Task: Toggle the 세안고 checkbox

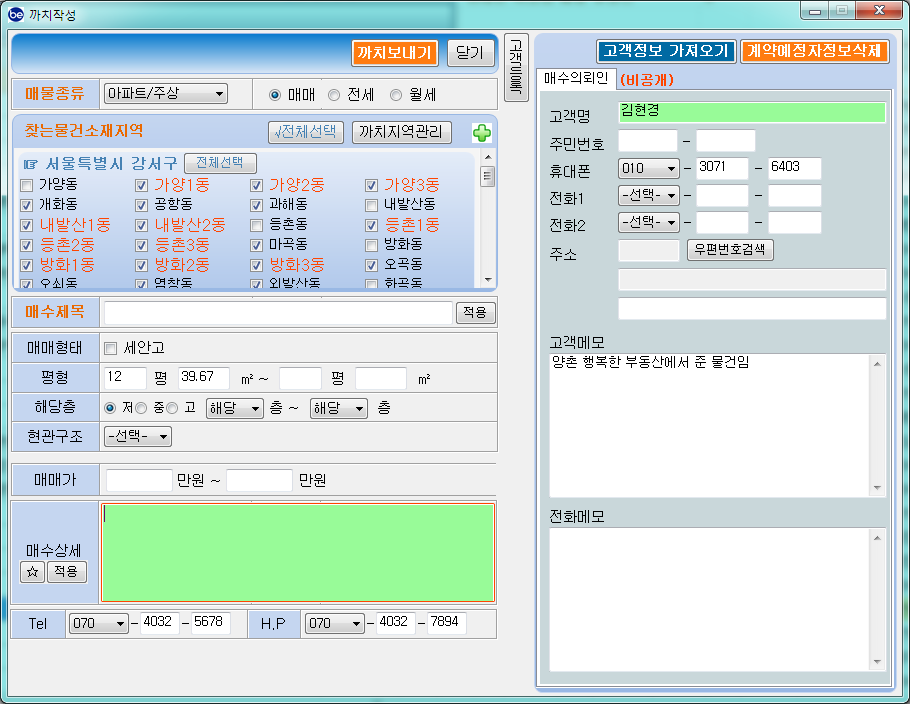Action: 111,348
